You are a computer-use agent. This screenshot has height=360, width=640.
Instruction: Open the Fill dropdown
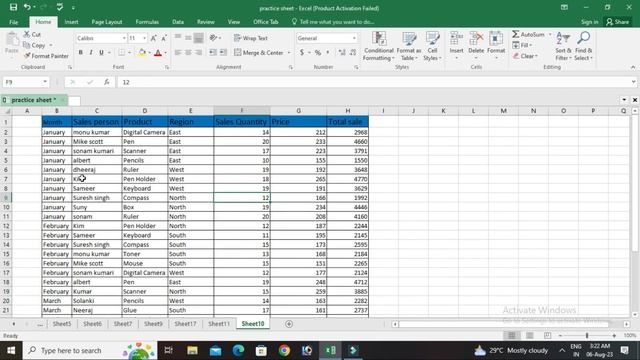(x=522, y=45)
